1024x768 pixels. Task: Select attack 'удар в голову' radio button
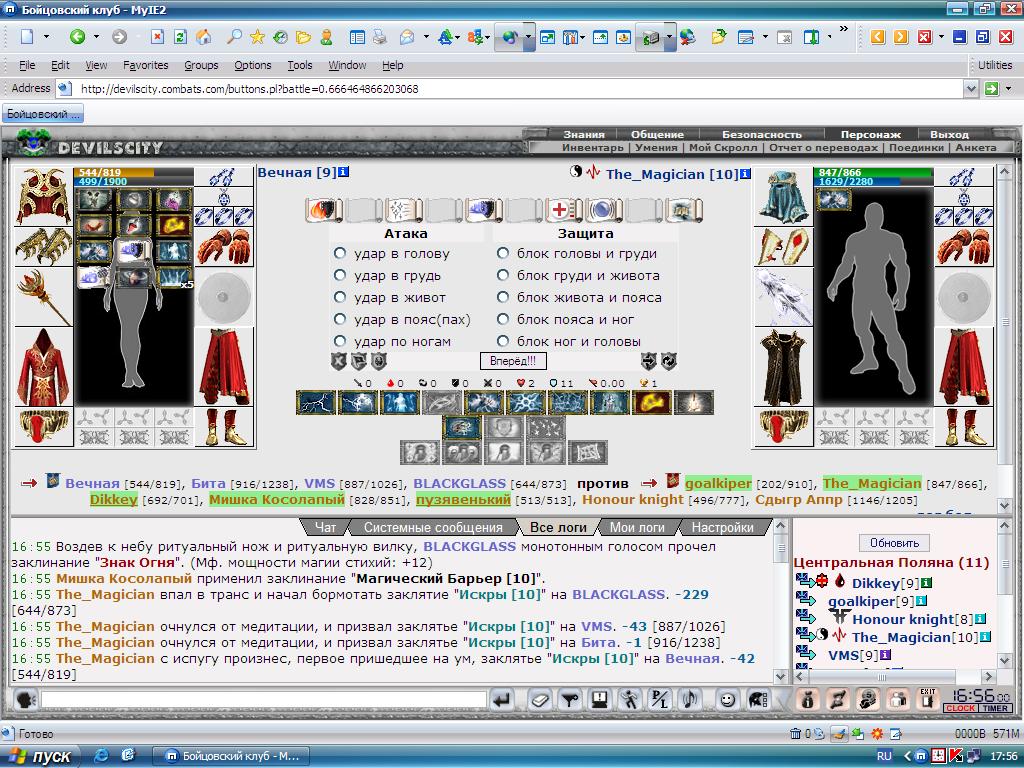coord(340,253)
